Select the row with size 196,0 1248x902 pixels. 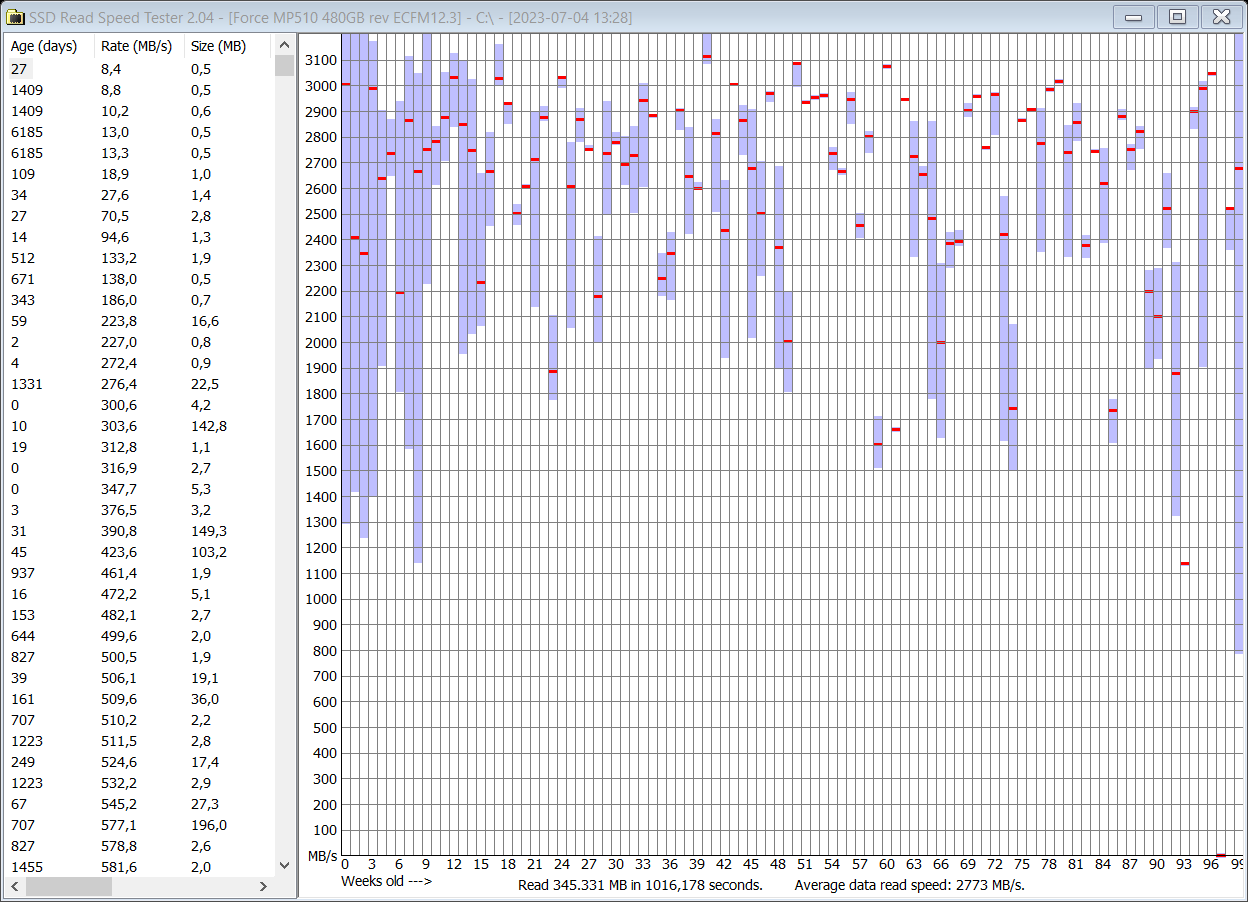click(139, 825)
